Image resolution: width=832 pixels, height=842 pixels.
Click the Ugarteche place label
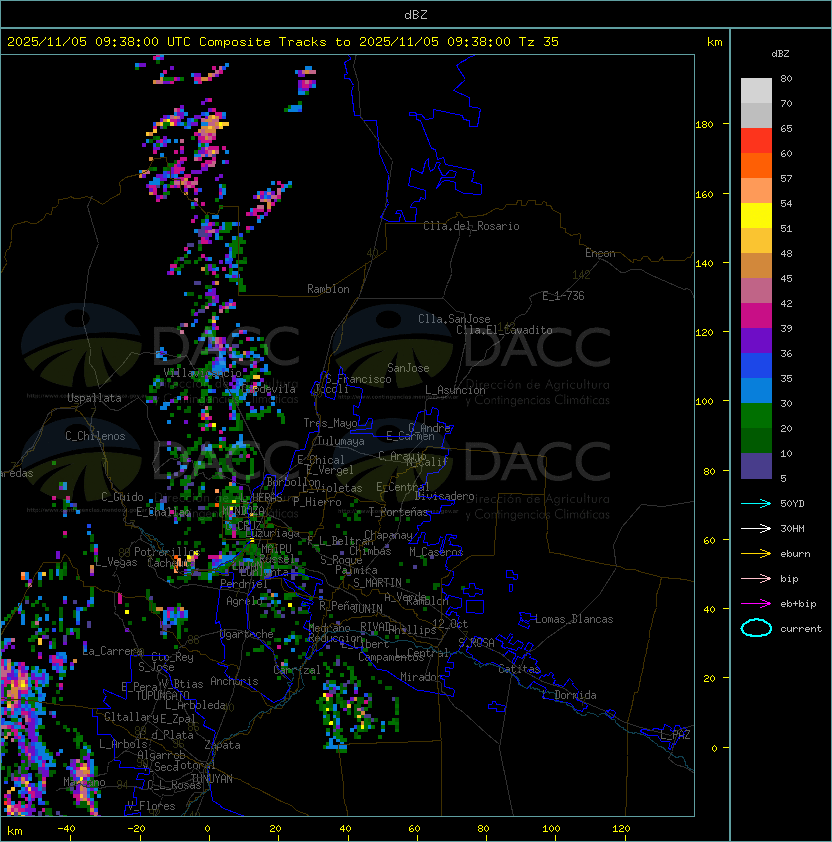(247, 634)
